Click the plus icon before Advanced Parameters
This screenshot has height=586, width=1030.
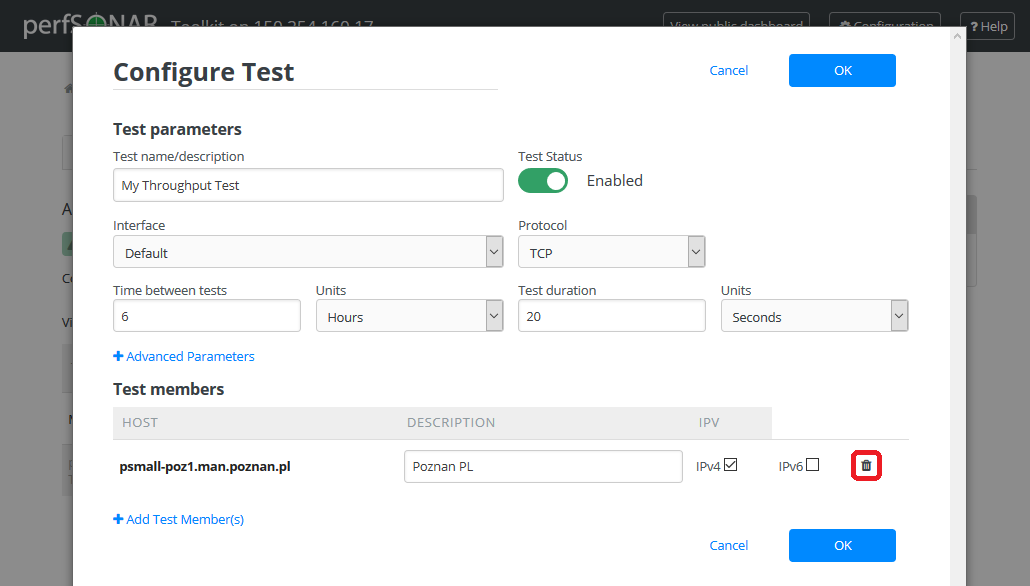tap(118, 356)
